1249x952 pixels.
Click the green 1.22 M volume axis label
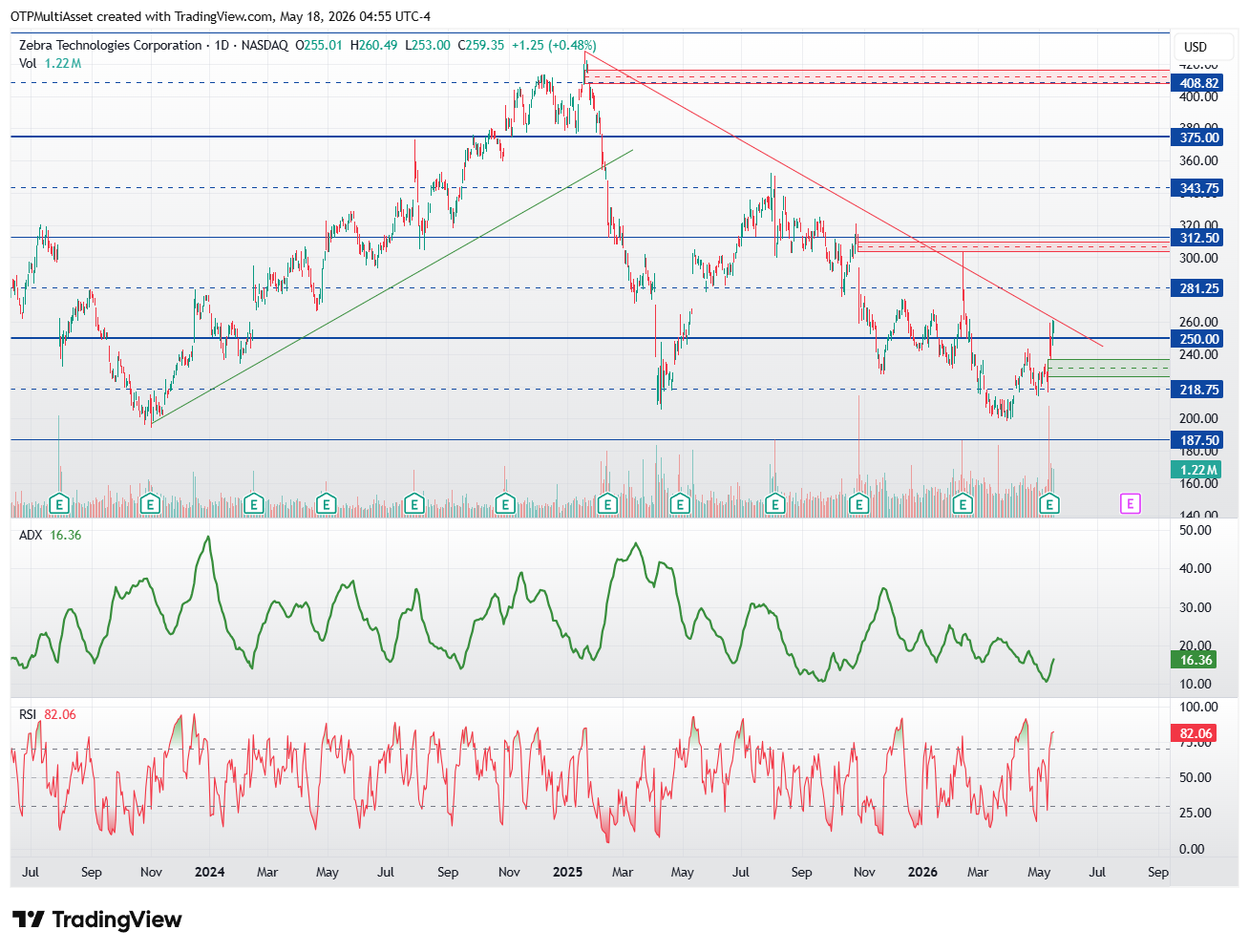(x=1197, y=470)
